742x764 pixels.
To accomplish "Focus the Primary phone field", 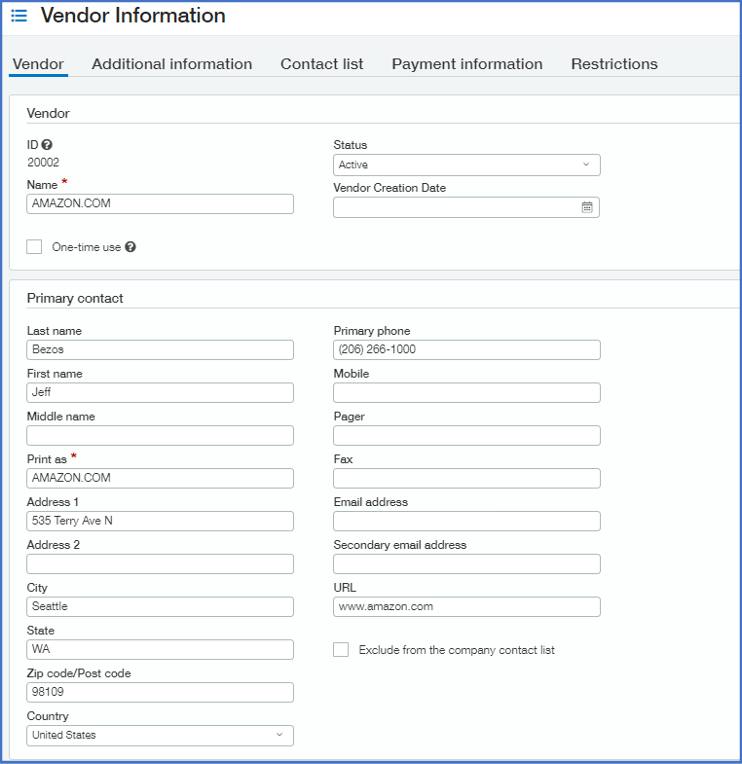I will click(466, 350).
